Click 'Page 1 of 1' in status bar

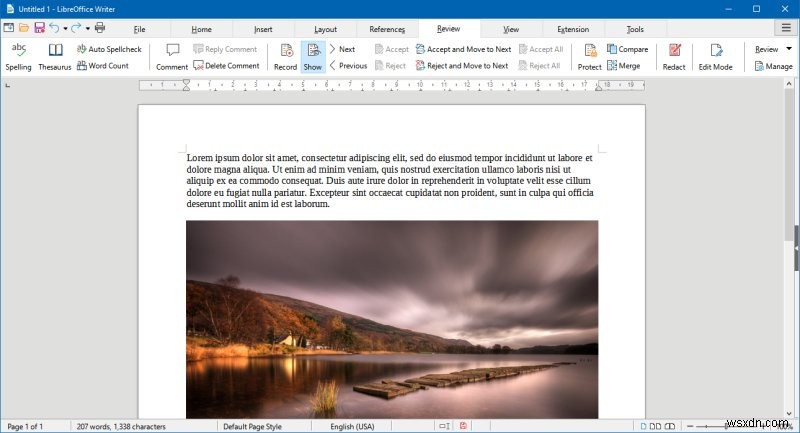coord(25,426)
